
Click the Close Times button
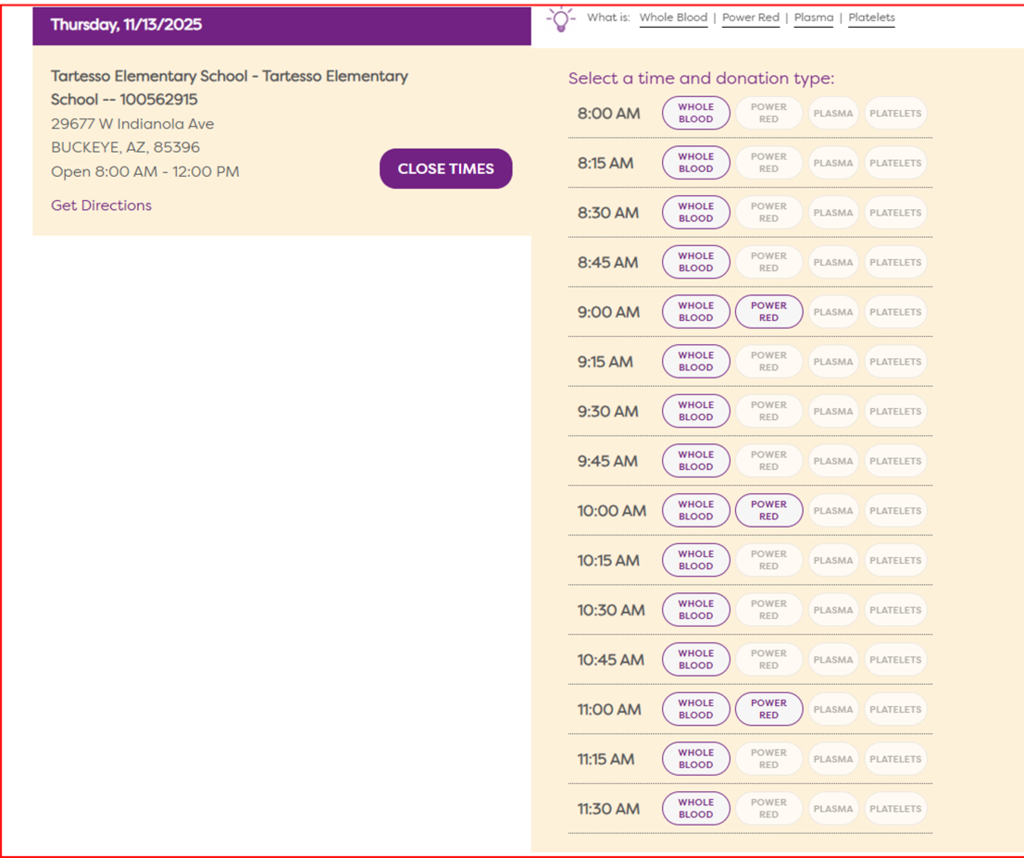coord(445,169)
